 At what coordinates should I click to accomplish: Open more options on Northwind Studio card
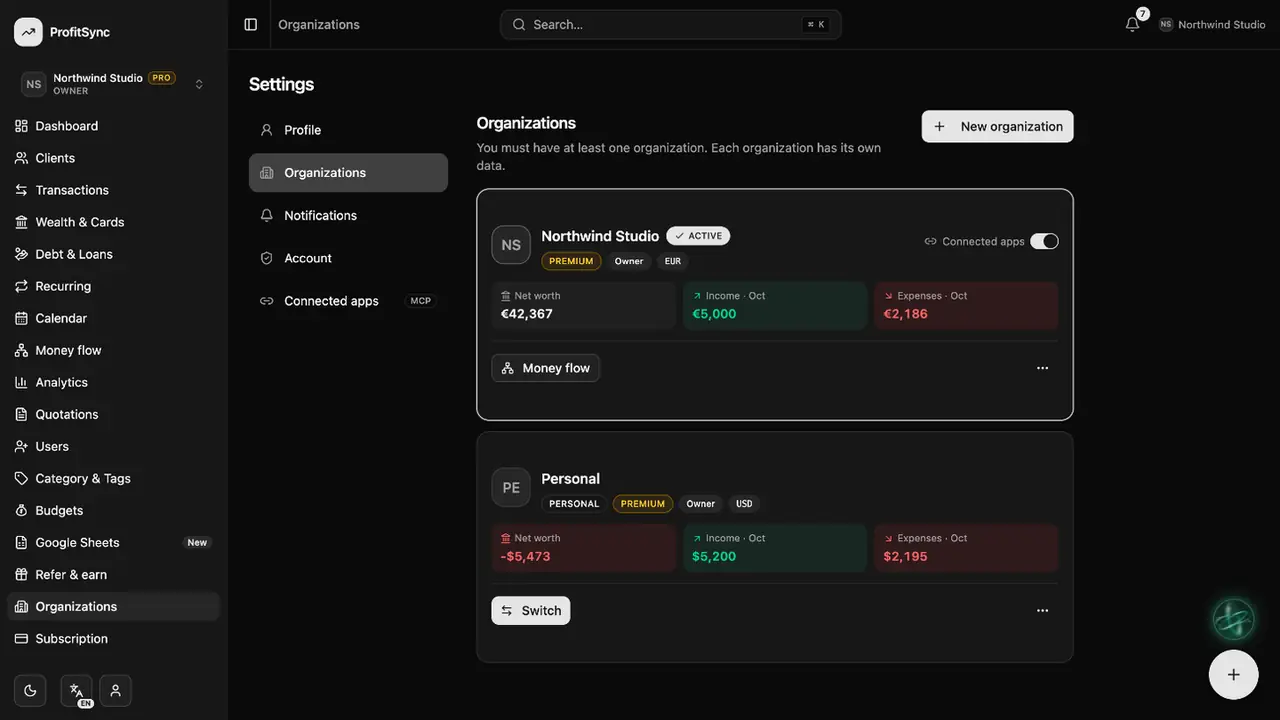click(1042, 368)
